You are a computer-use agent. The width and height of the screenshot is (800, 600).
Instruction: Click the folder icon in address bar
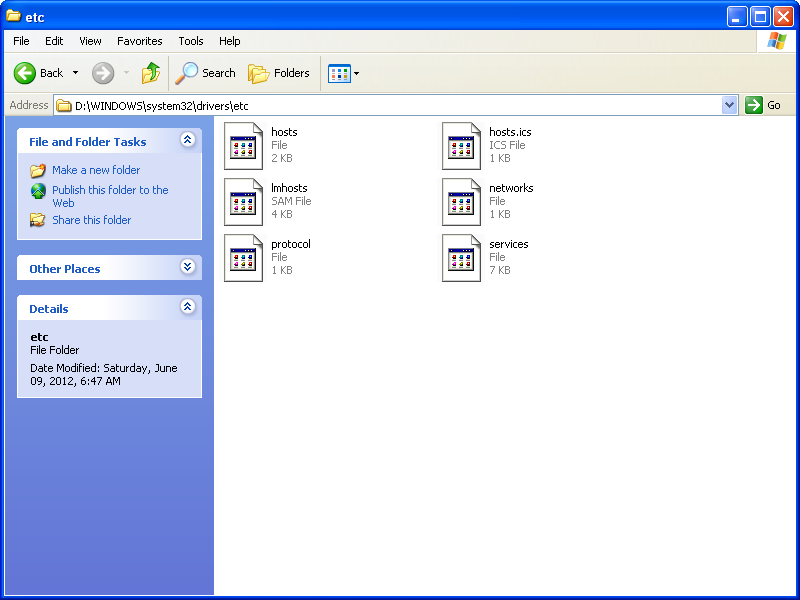click(x=63, y=106)
